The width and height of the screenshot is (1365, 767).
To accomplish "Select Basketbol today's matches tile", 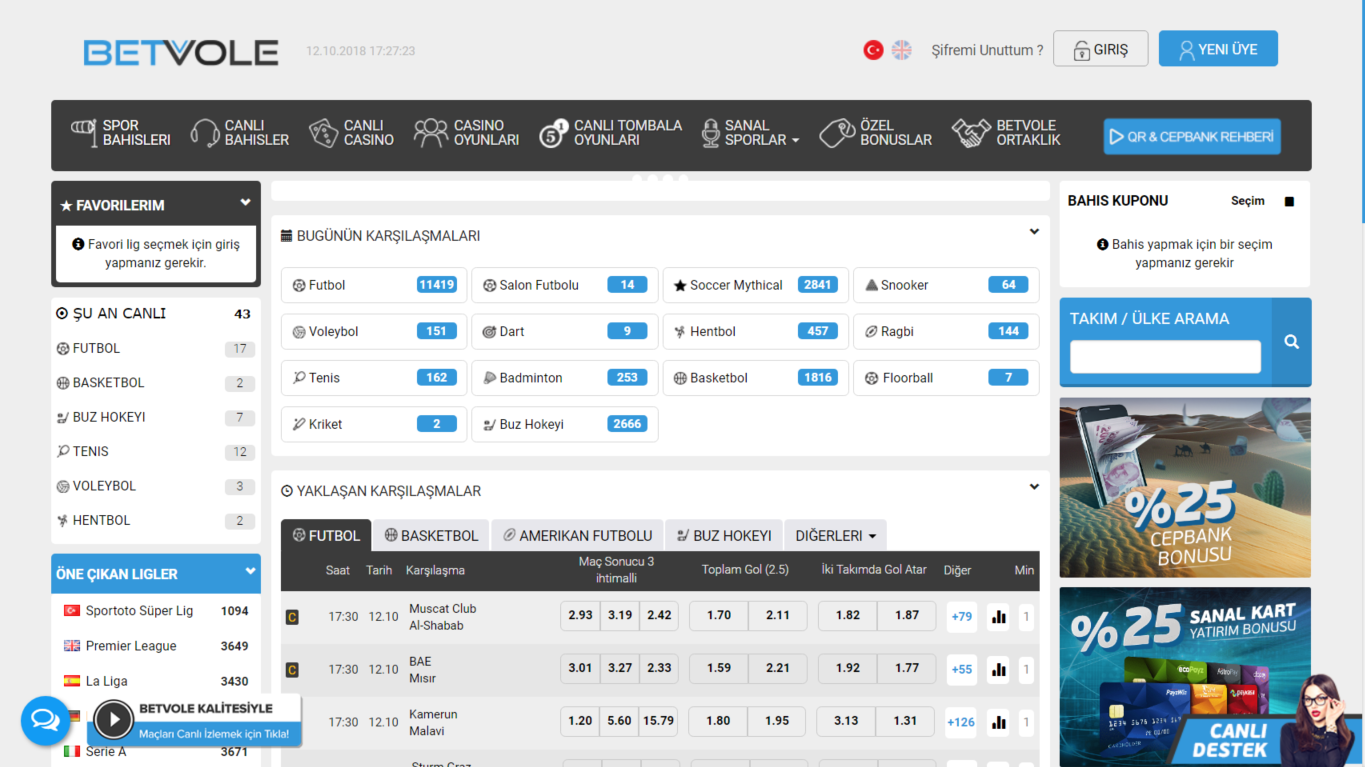I will click(756, 378).
